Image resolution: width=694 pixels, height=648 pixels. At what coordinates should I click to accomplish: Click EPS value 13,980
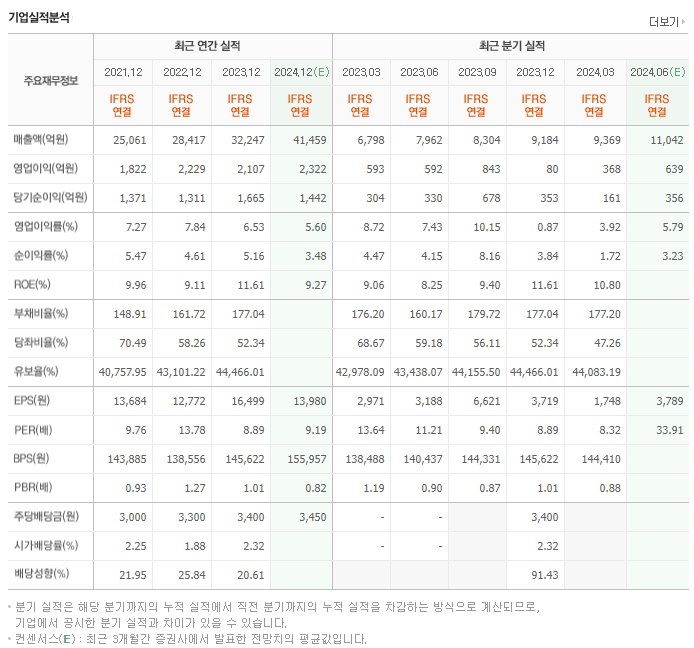[x=310, y=401]
